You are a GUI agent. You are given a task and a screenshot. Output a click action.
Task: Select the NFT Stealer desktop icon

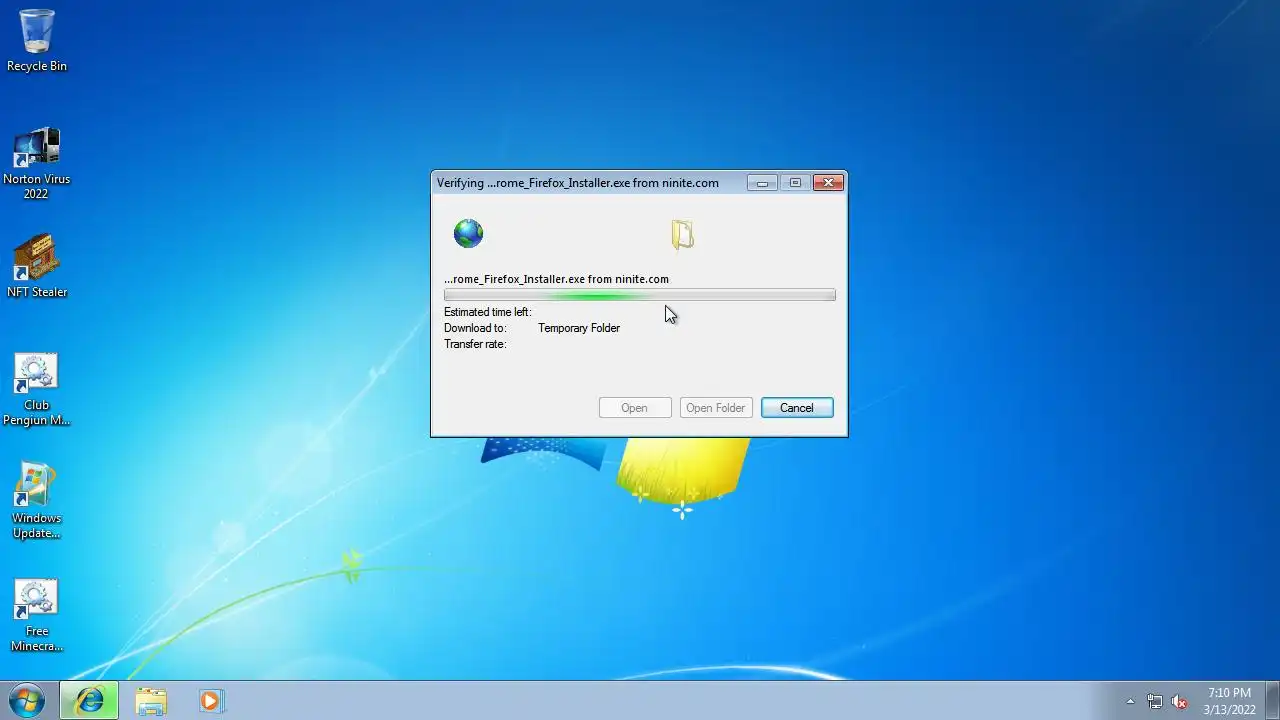tap(37, 267)
